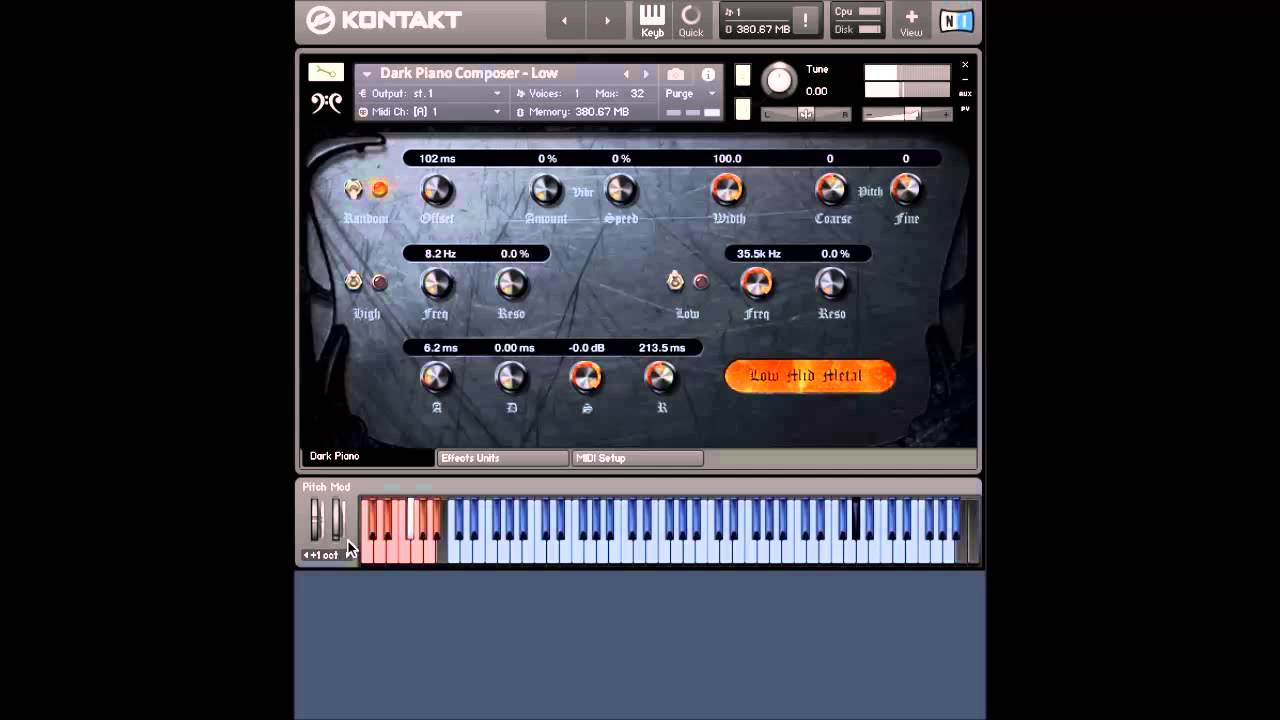Switch to the Dark Piano tab
This screenshot has width=1280, height=720.
pos(368,457)
